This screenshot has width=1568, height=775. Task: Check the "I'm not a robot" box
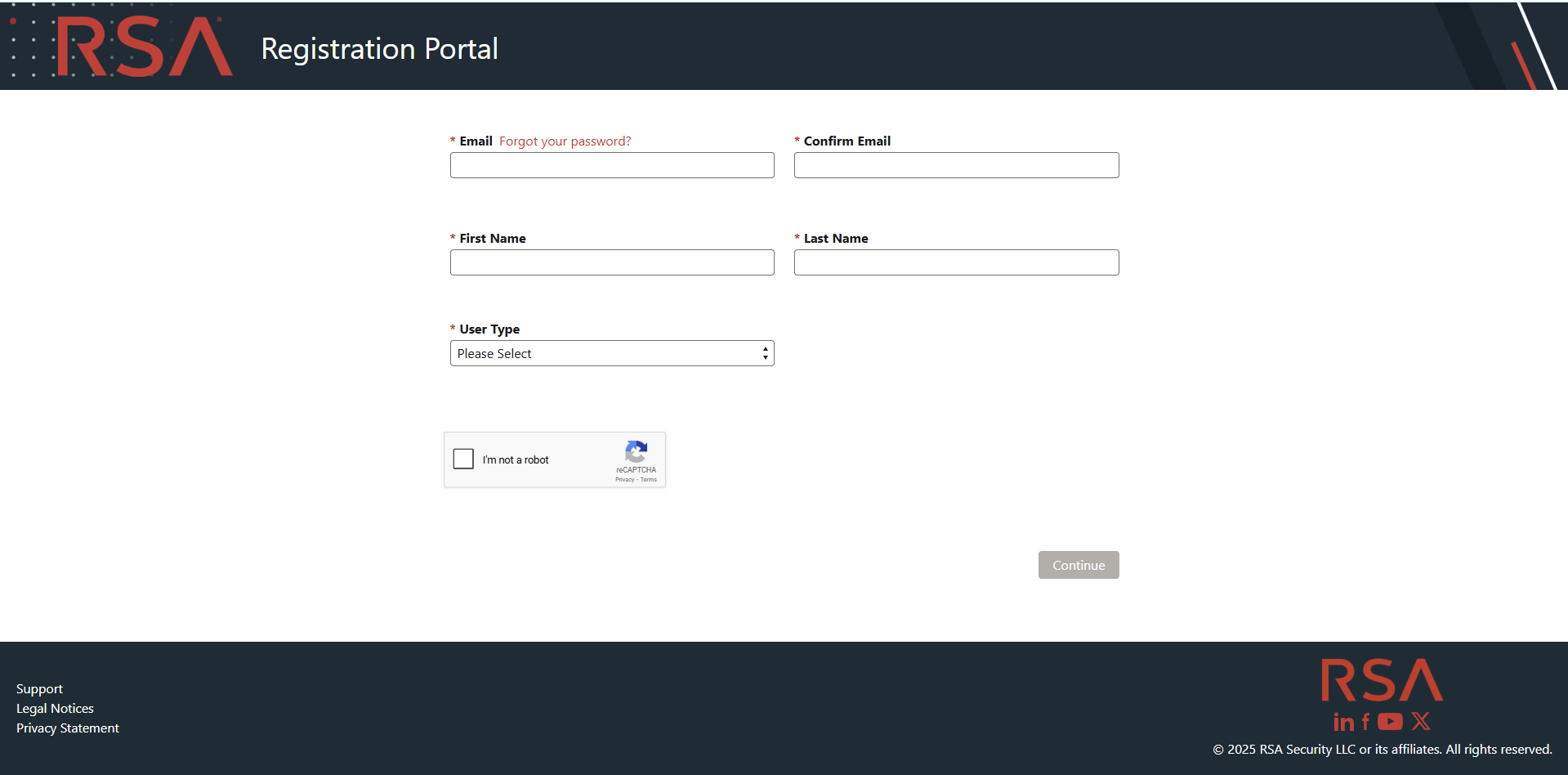pos(463,459)
